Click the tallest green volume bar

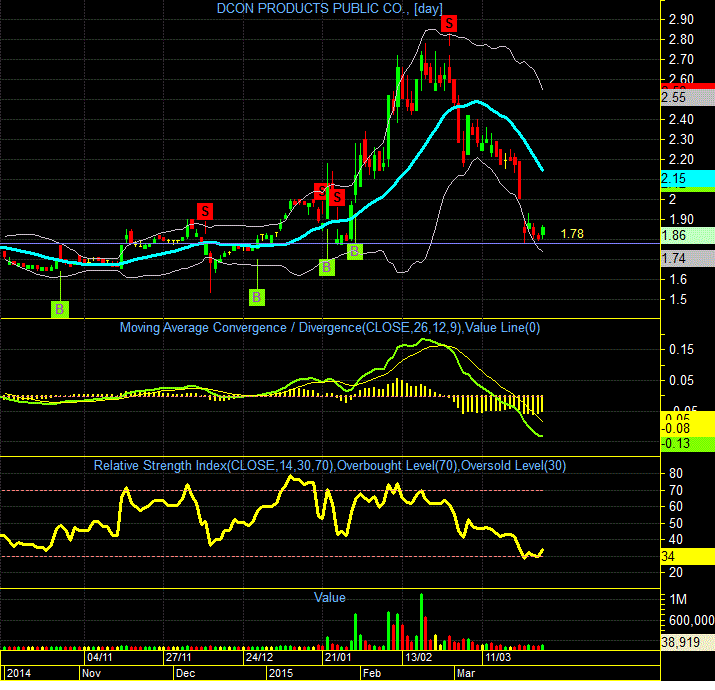(x=421, y=622)
